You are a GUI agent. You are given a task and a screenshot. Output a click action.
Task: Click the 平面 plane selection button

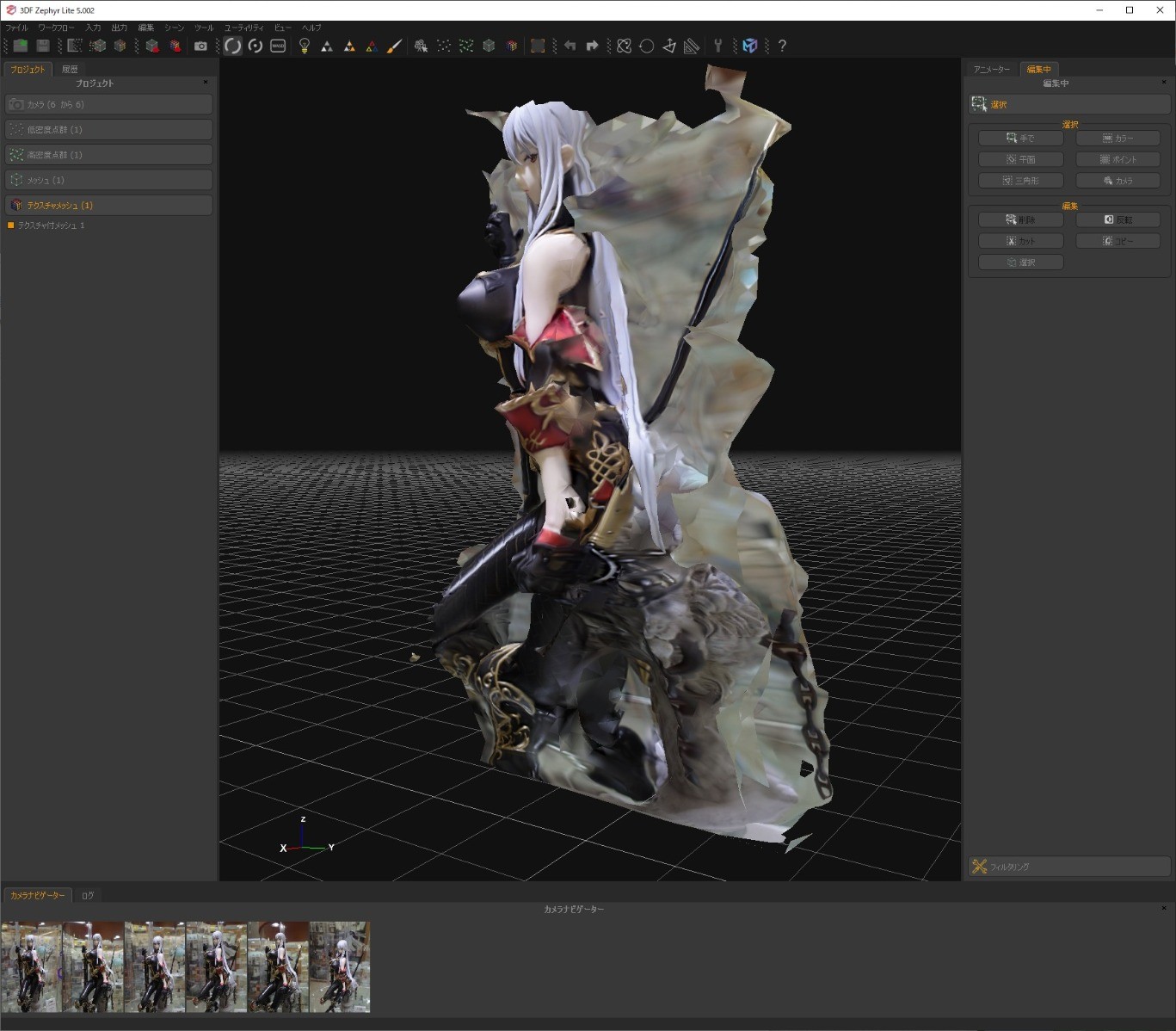pos(1021,159)
